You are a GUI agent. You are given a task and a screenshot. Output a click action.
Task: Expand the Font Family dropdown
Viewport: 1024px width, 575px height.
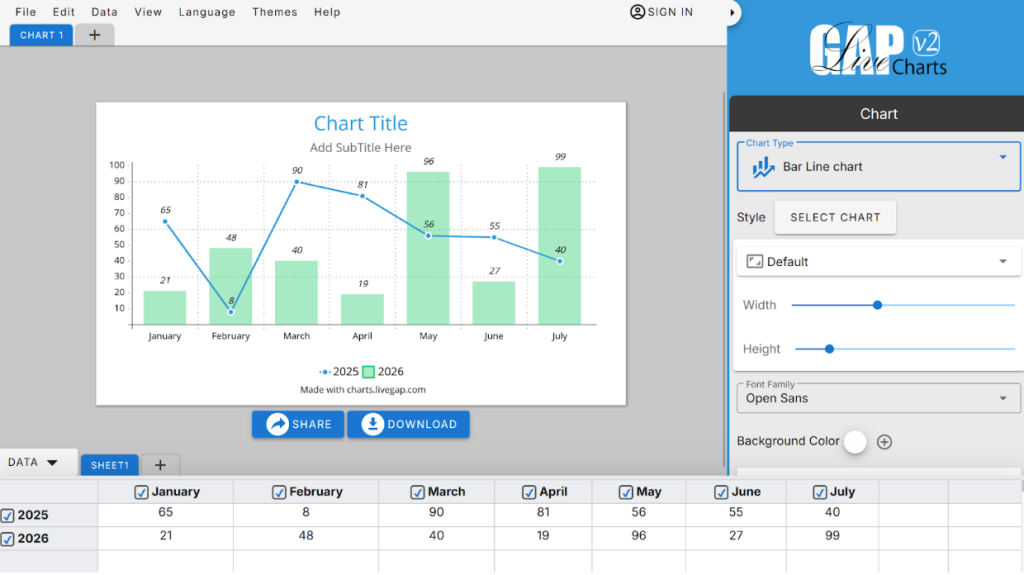[1002, 398]
